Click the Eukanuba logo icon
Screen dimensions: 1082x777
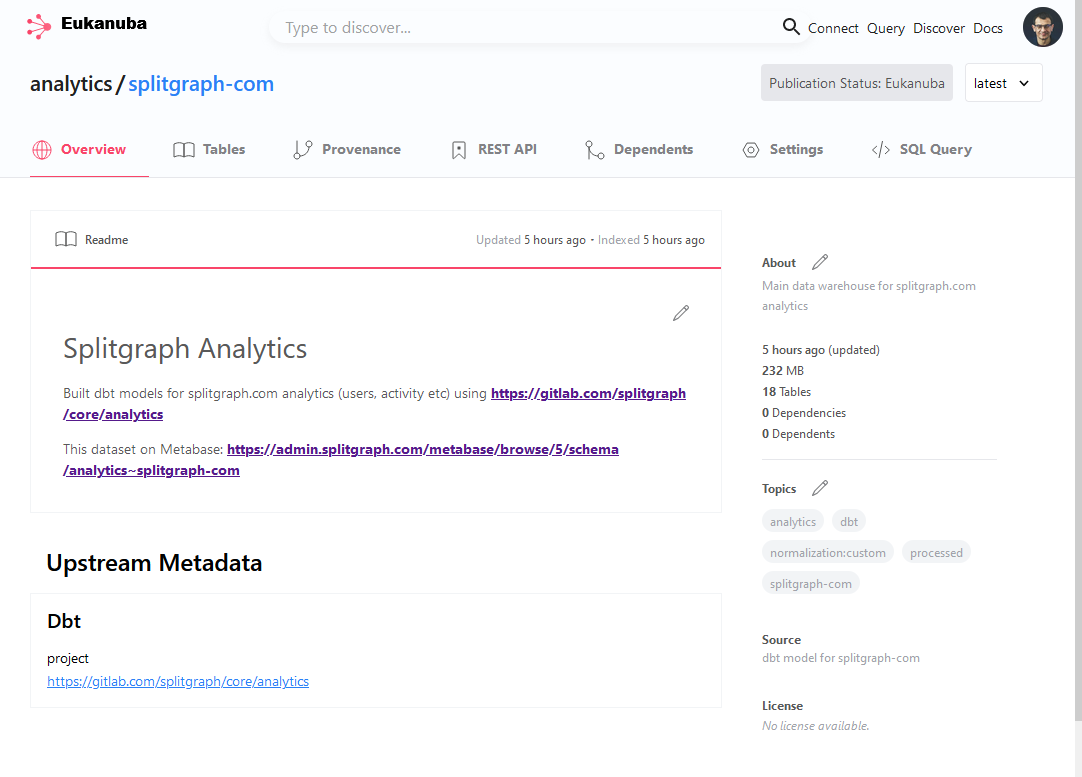coord(39,27)
